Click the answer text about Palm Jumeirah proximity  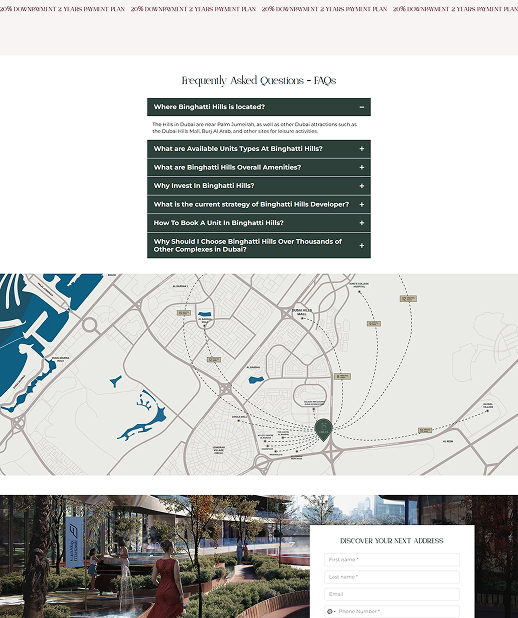click(x=255, y=128)
